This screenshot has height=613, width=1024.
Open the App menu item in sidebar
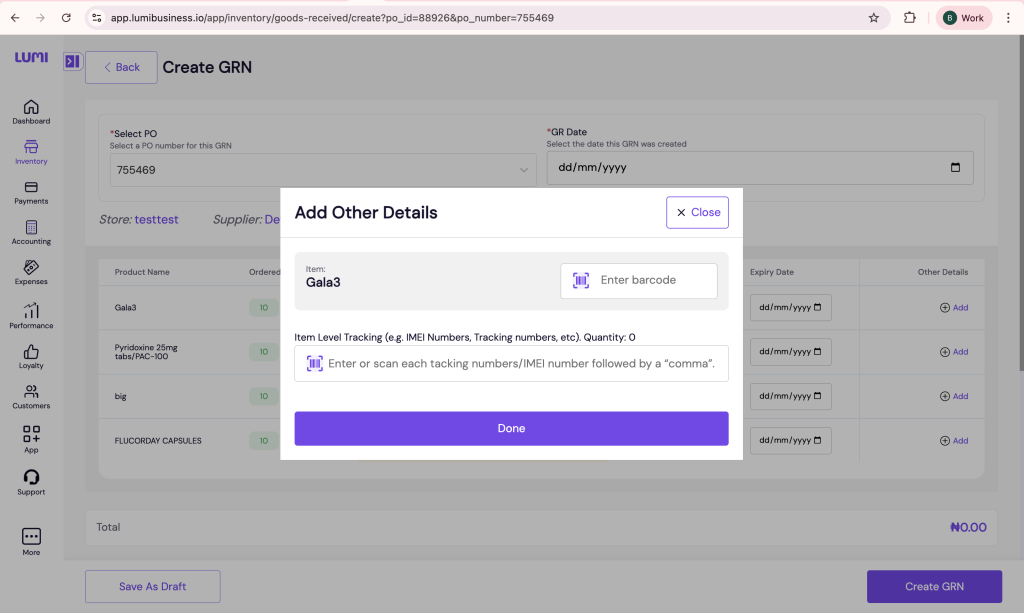[31, 438]
